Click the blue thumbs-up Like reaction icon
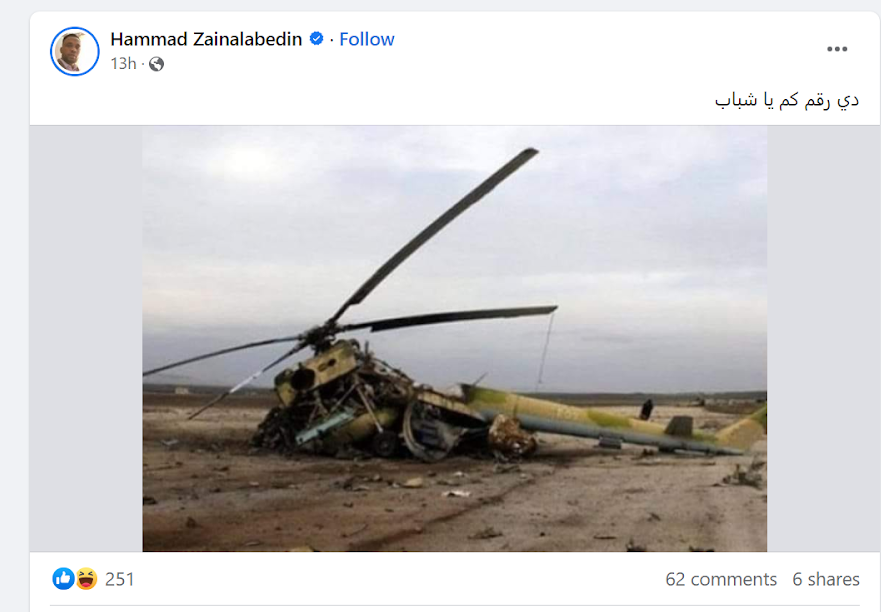This screenshot has height=612, width=881. click(63, 579)
